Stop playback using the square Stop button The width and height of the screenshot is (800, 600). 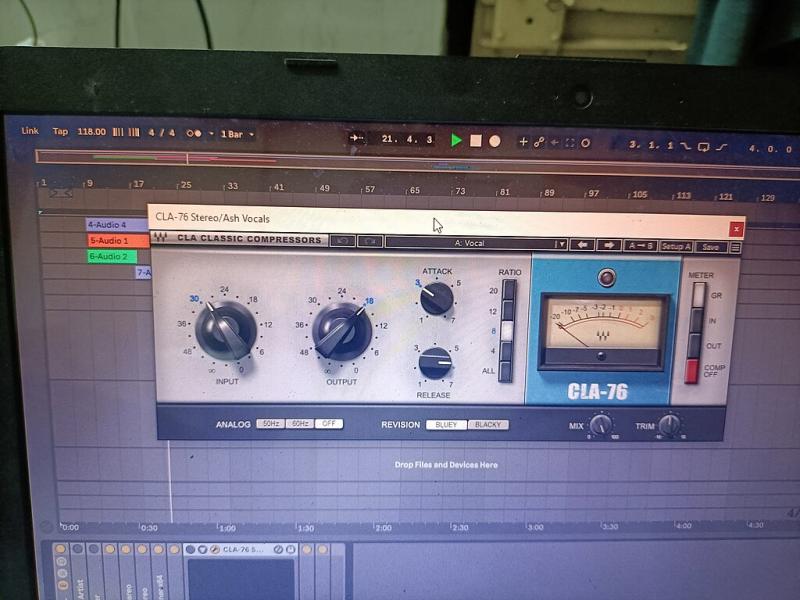tap(476, 141)
